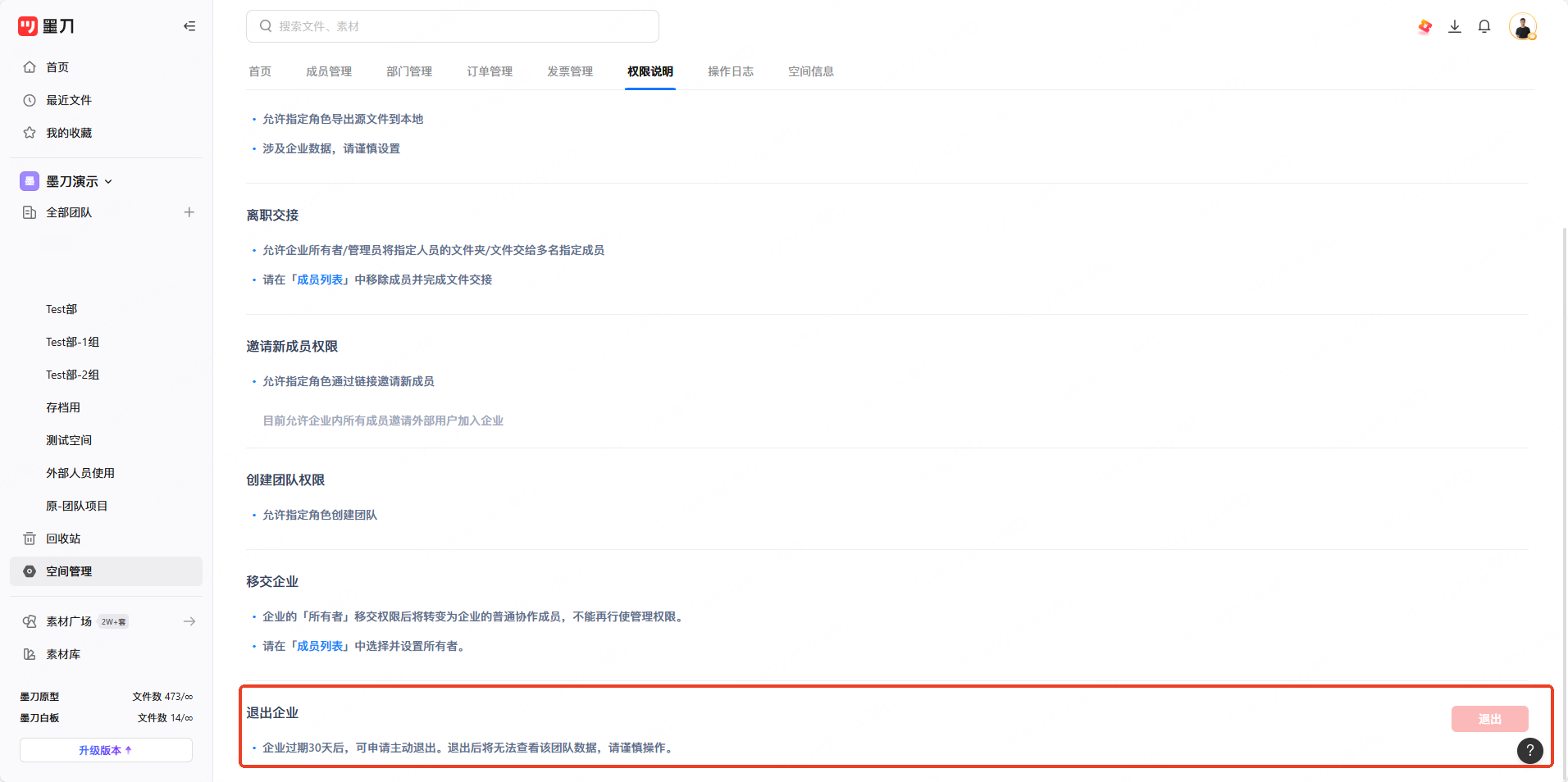Open 成员列表 link under 移交企业
1568x782 pixels.
click(x=320, y=646)
